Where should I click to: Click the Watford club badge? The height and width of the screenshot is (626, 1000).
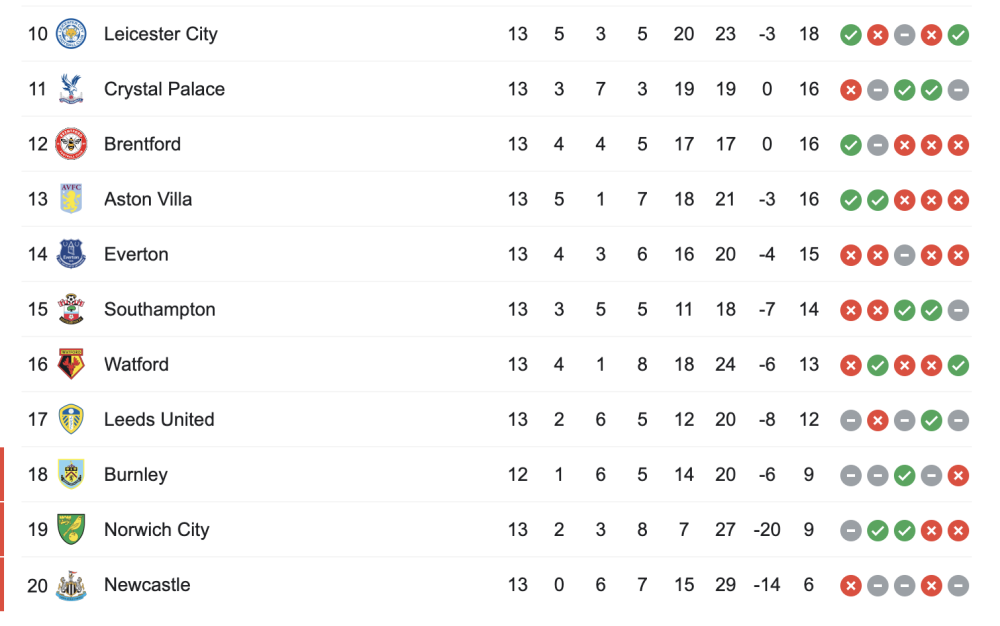[71, 364]
